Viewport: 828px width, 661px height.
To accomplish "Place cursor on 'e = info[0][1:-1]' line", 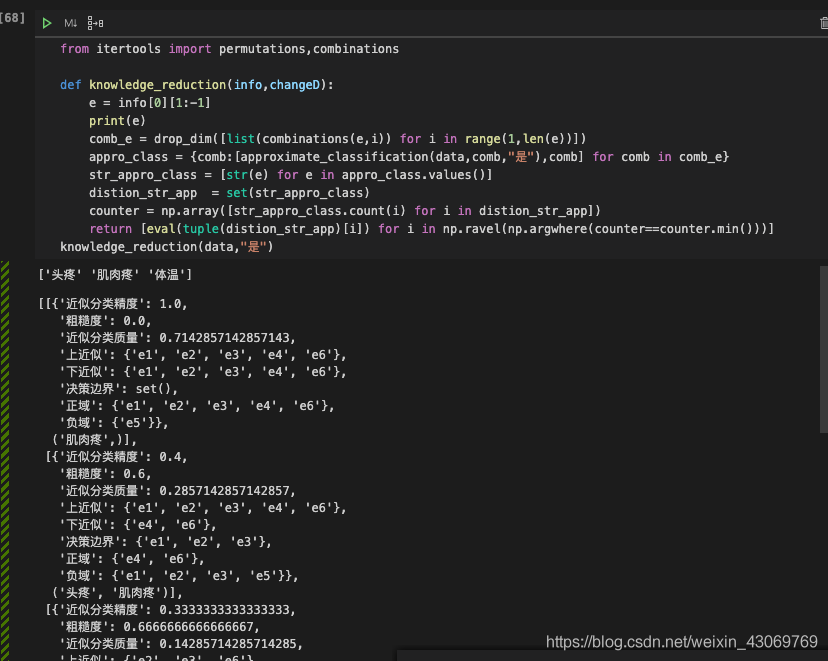I will tap(149, 103).
